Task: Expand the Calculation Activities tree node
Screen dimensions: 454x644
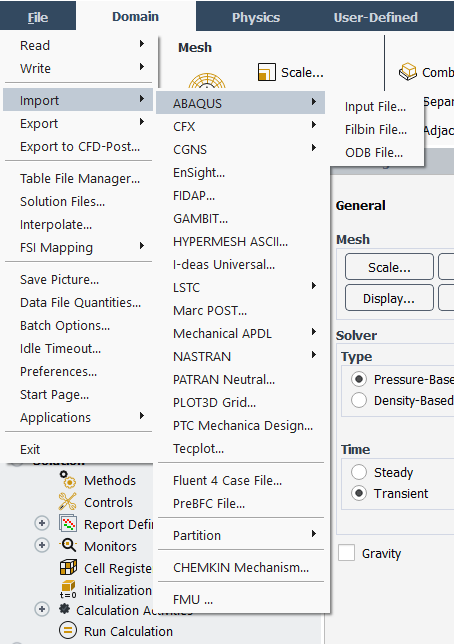Action: (41, 609)
